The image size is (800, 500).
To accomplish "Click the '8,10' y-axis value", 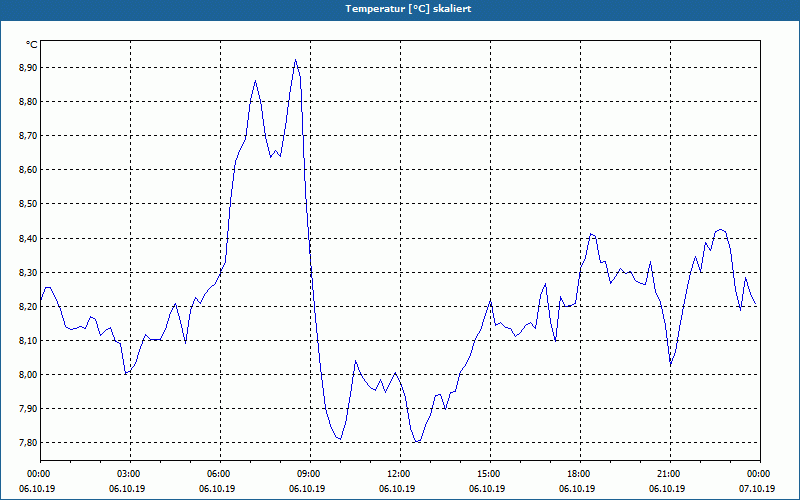I will 28,341.
